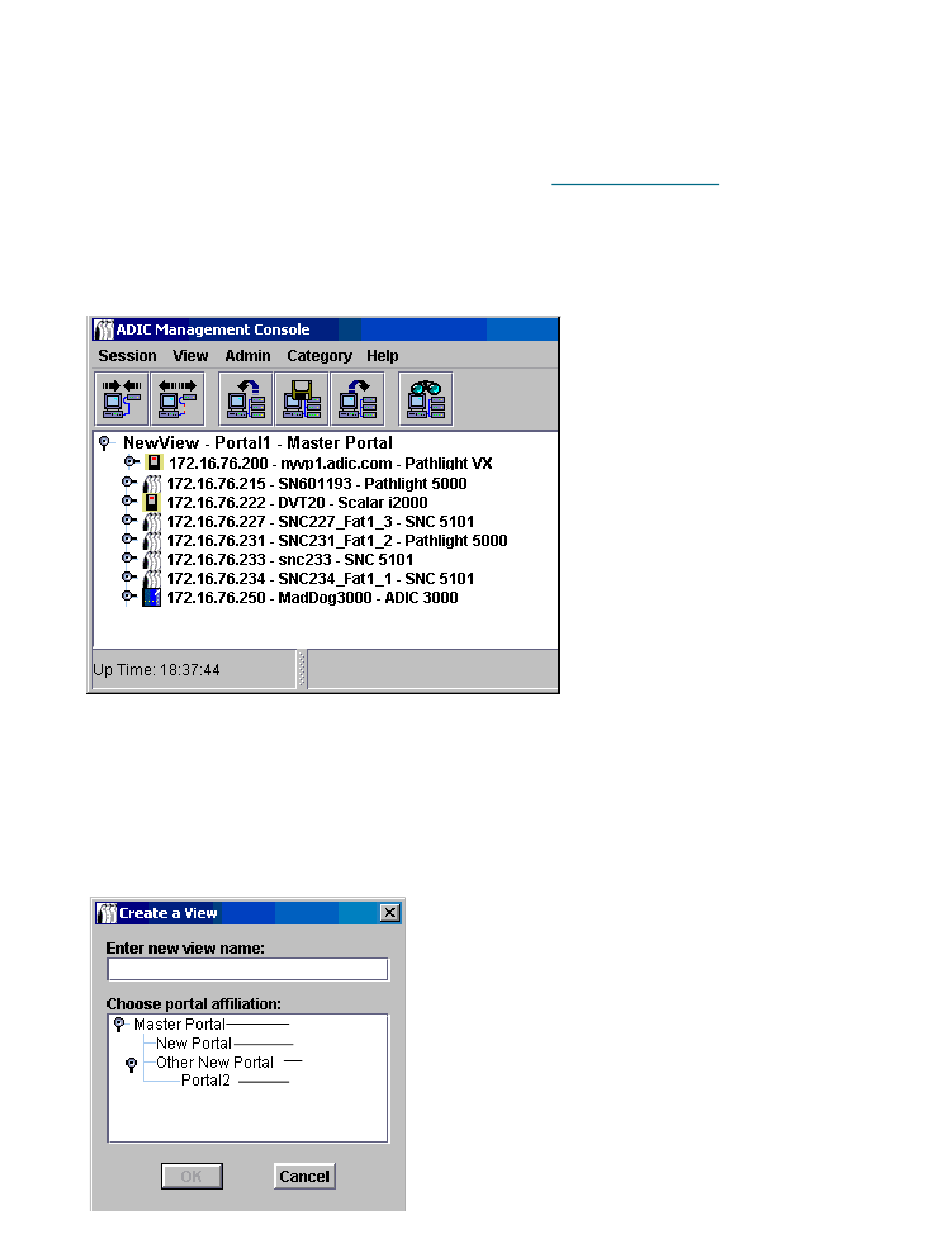Toggle the Other New Portal expander

point(130,1066)
